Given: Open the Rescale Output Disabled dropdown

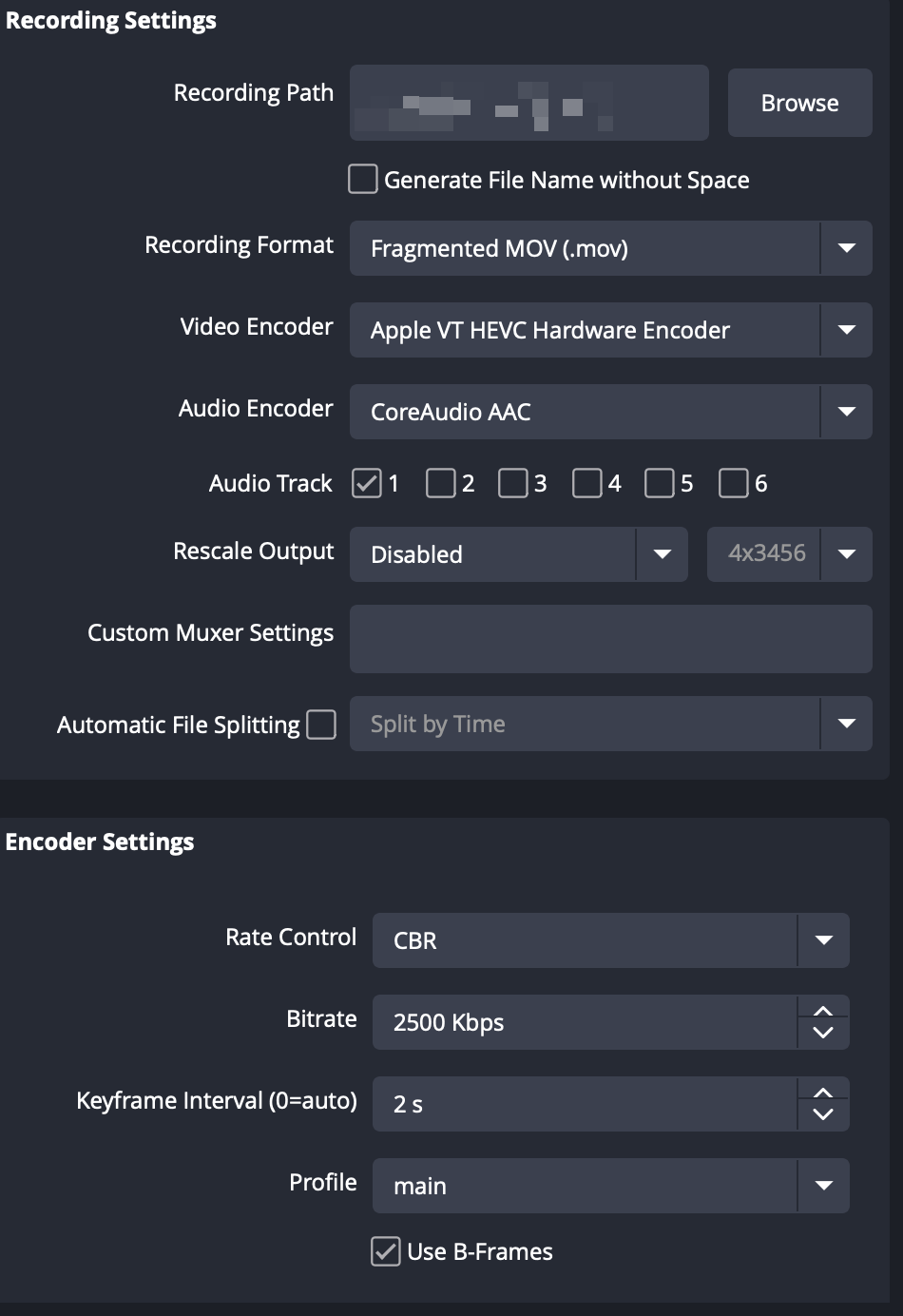Looking at the screenshot, I should (x=518, y=554).
